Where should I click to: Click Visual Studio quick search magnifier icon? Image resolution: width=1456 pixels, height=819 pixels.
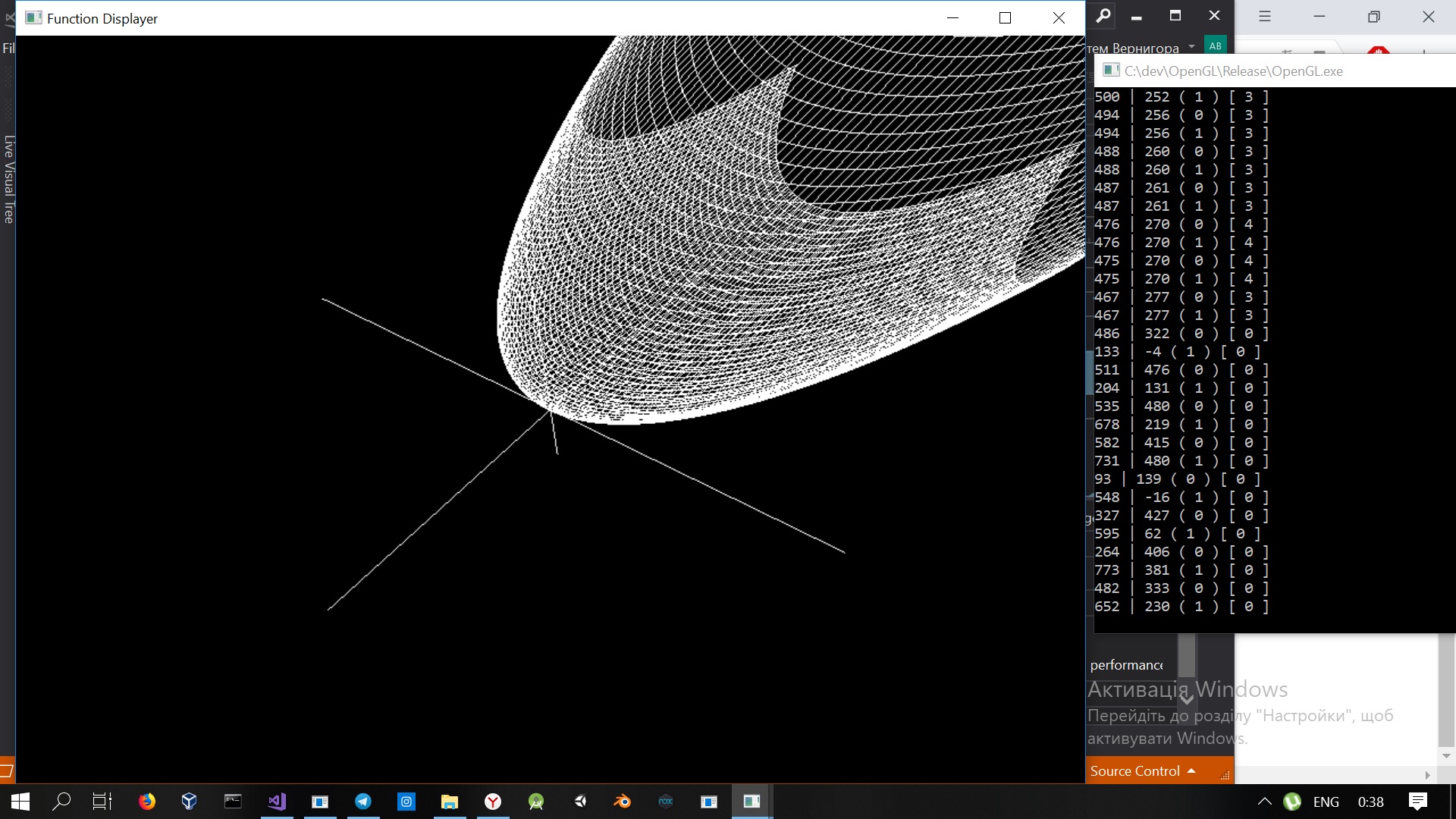tap(1103, 15)
